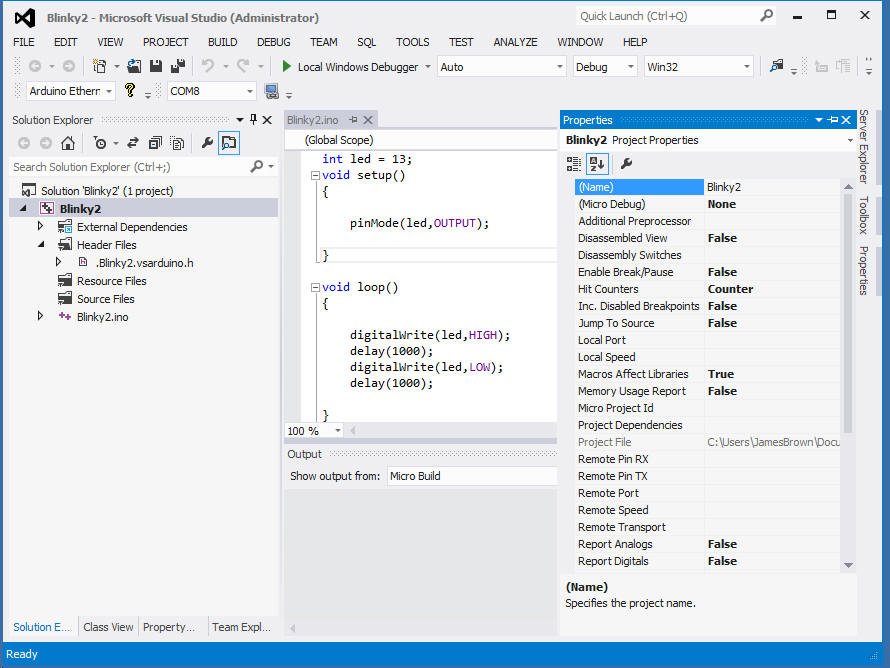Image resolution: width=890 pixels, height=668 pixels.
Task: Click the Redo toolbar icon
Action: pyautogui.click(x=243, y=66)
